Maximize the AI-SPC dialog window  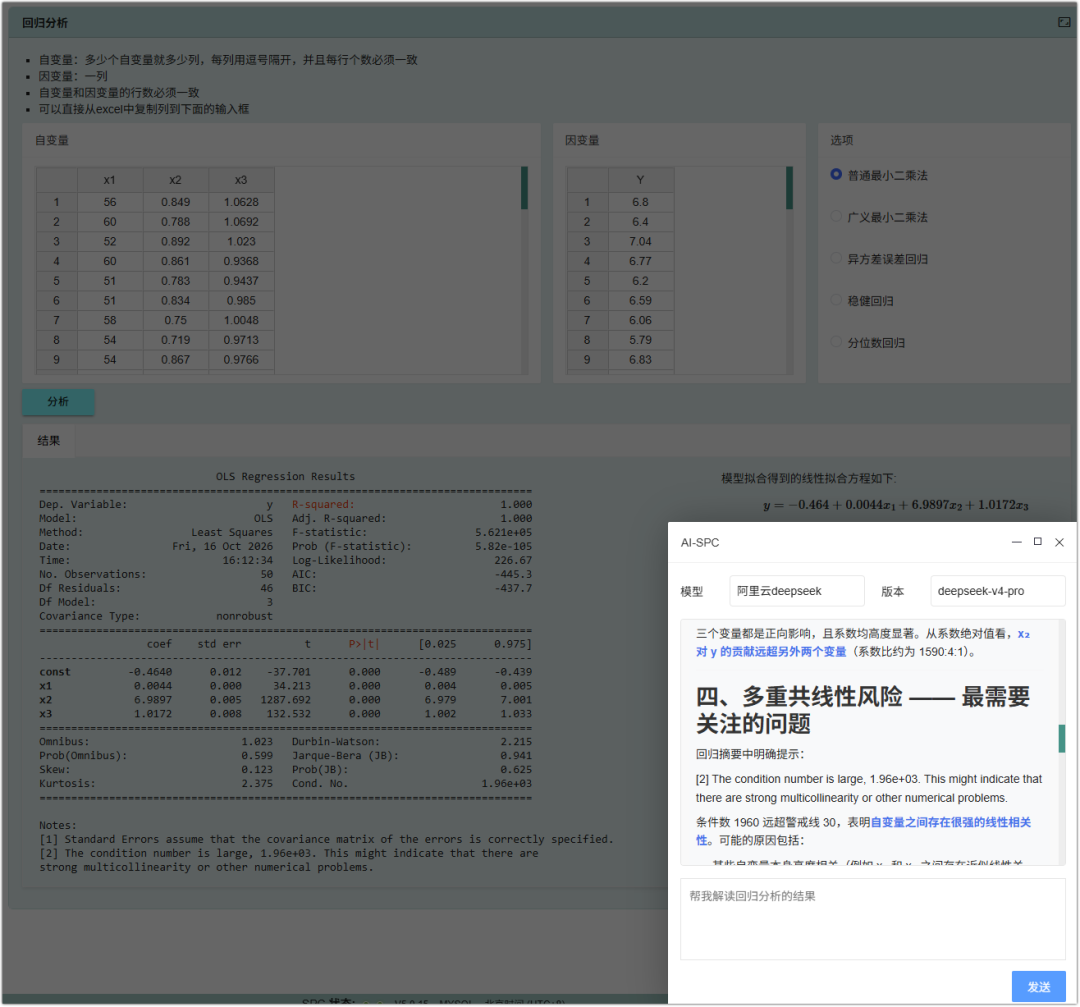click(x=1037, y=541)
